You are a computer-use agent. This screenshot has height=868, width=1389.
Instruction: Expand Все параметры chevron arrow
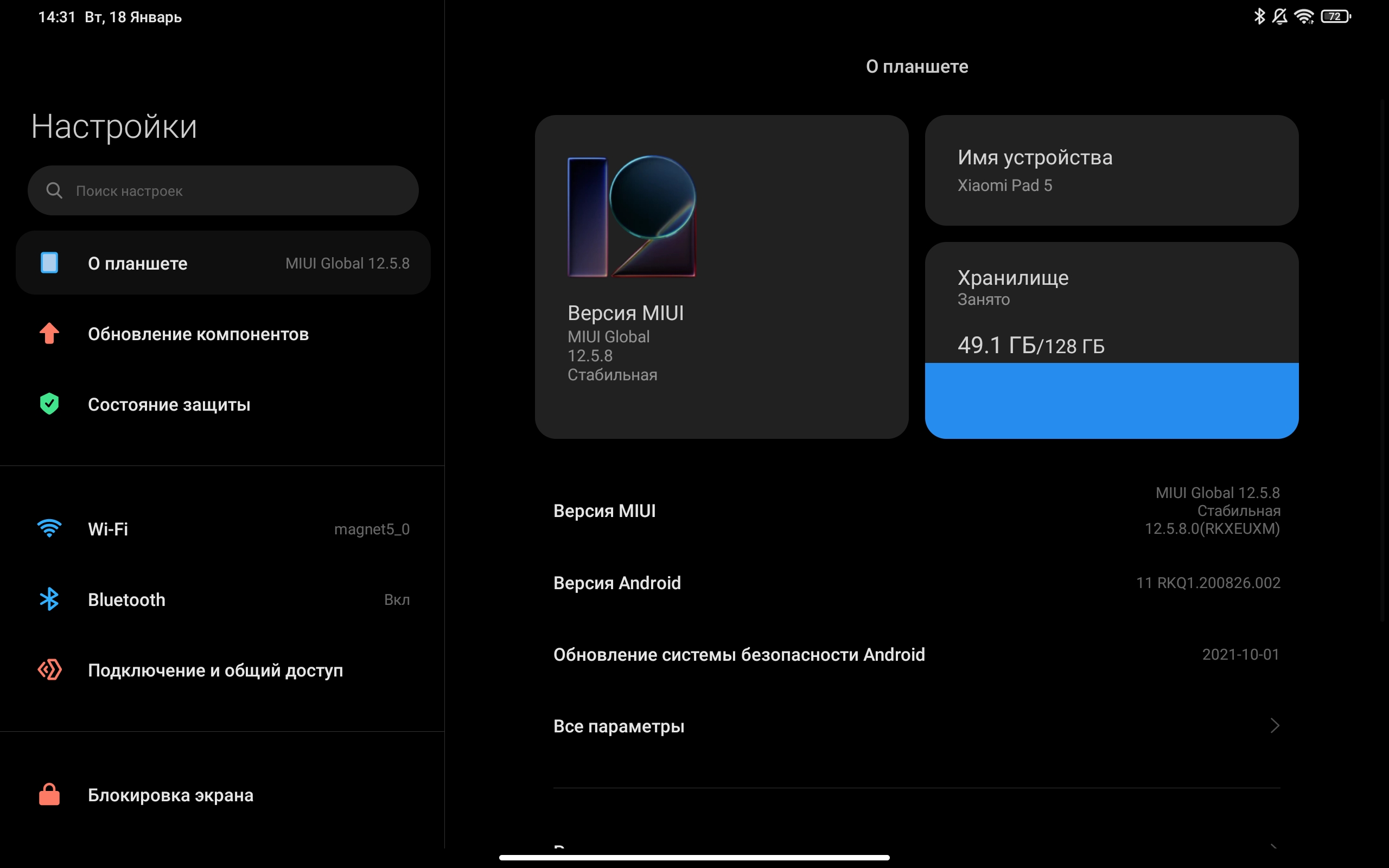point(1274,726)
